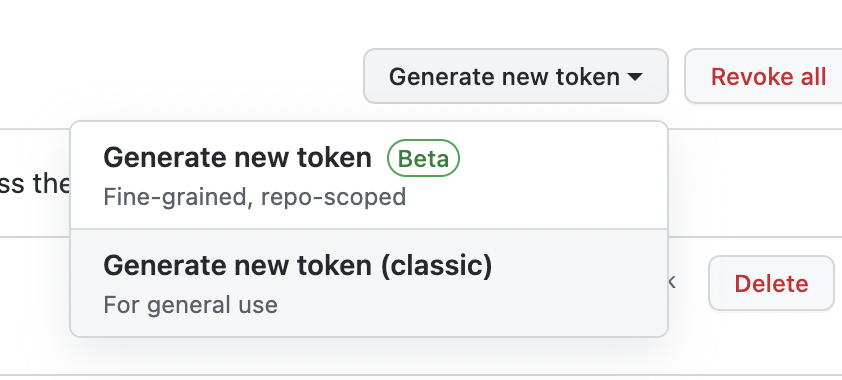Click the partially hidden text left of Delete
Image resolution: width=842 pixels, height=380 pixels.
[671, 281]
